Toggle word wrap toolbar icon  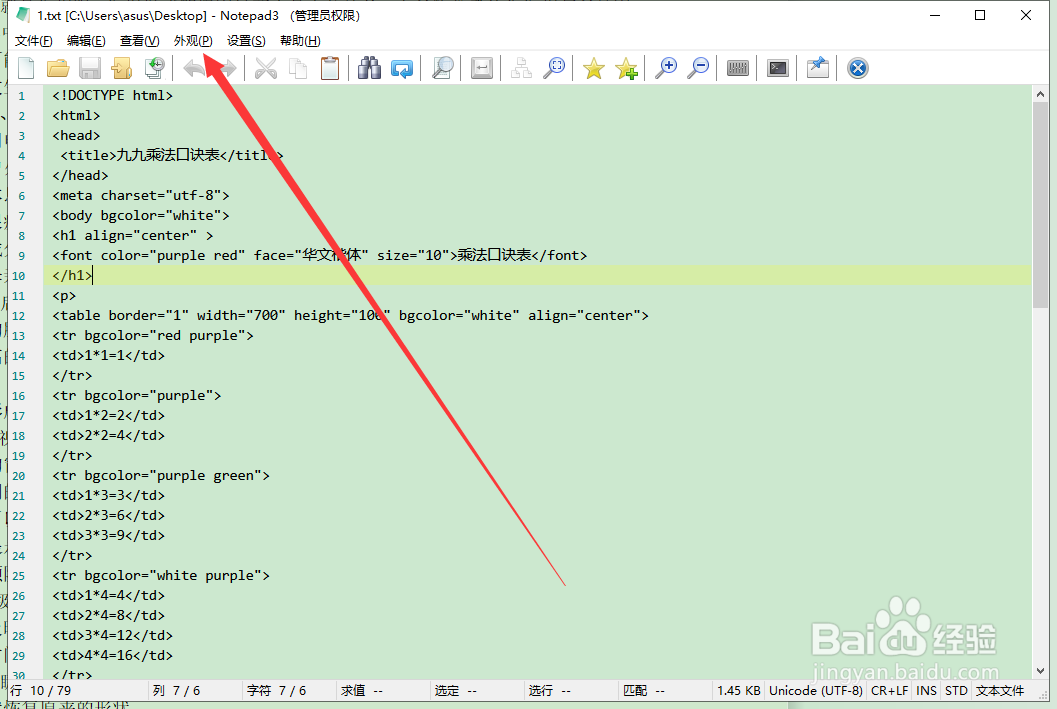coord(482,68)
